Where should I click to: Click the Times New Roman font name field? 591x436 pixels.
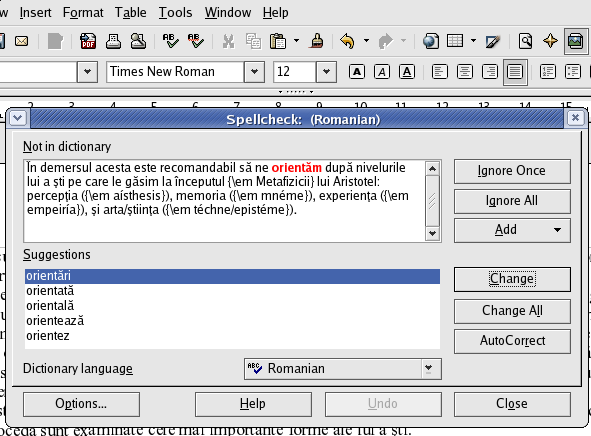coord(175,72)
